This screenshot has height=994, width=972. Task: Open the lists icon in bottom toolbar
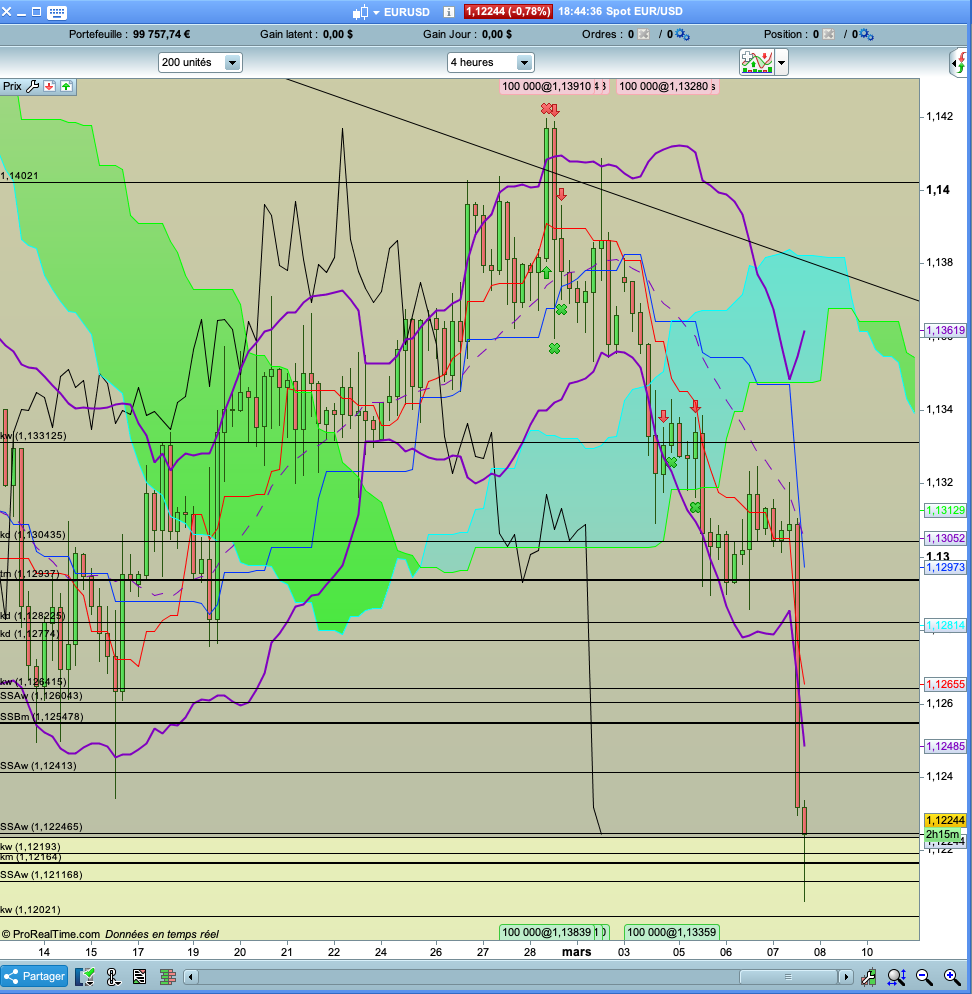[x=139, y=977]
